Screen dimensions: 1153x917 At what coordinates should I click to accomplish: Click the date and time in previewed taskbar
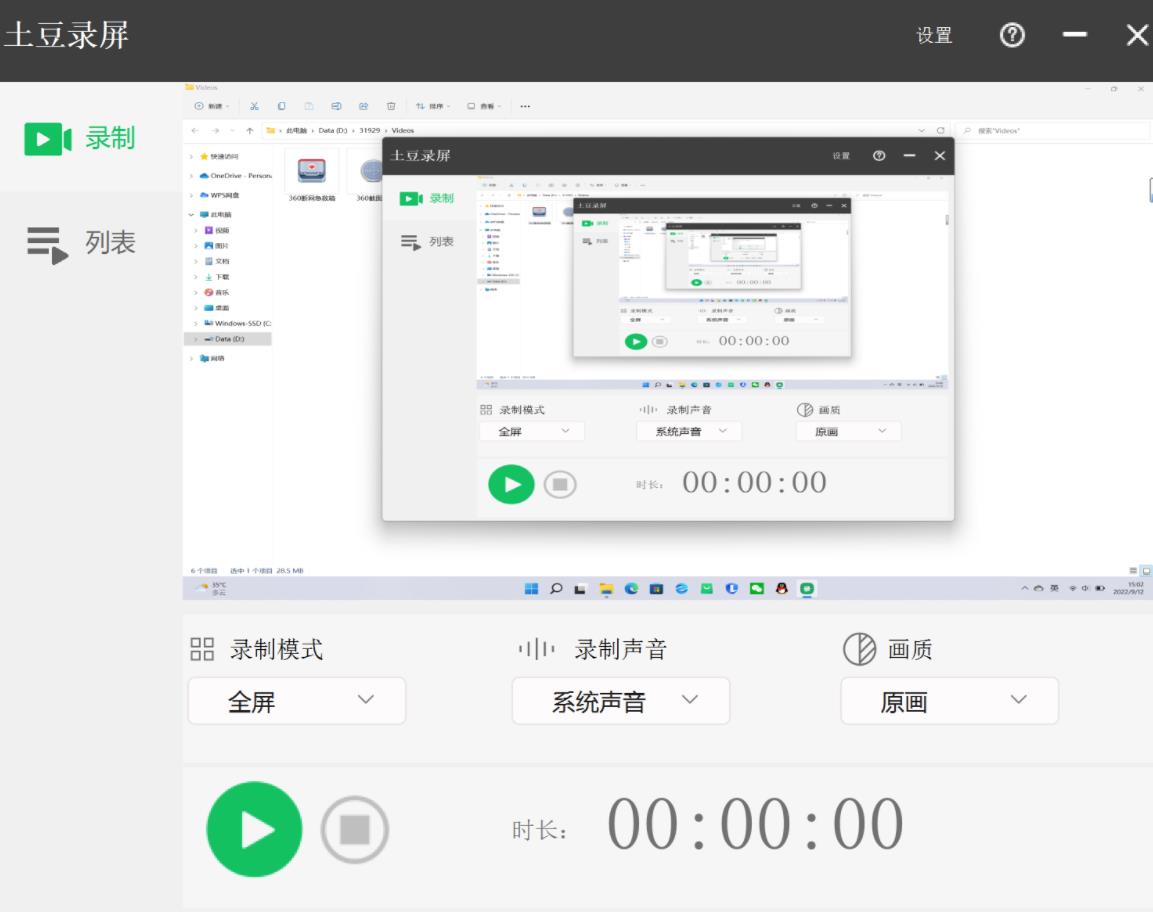[x=1129, y=588]
